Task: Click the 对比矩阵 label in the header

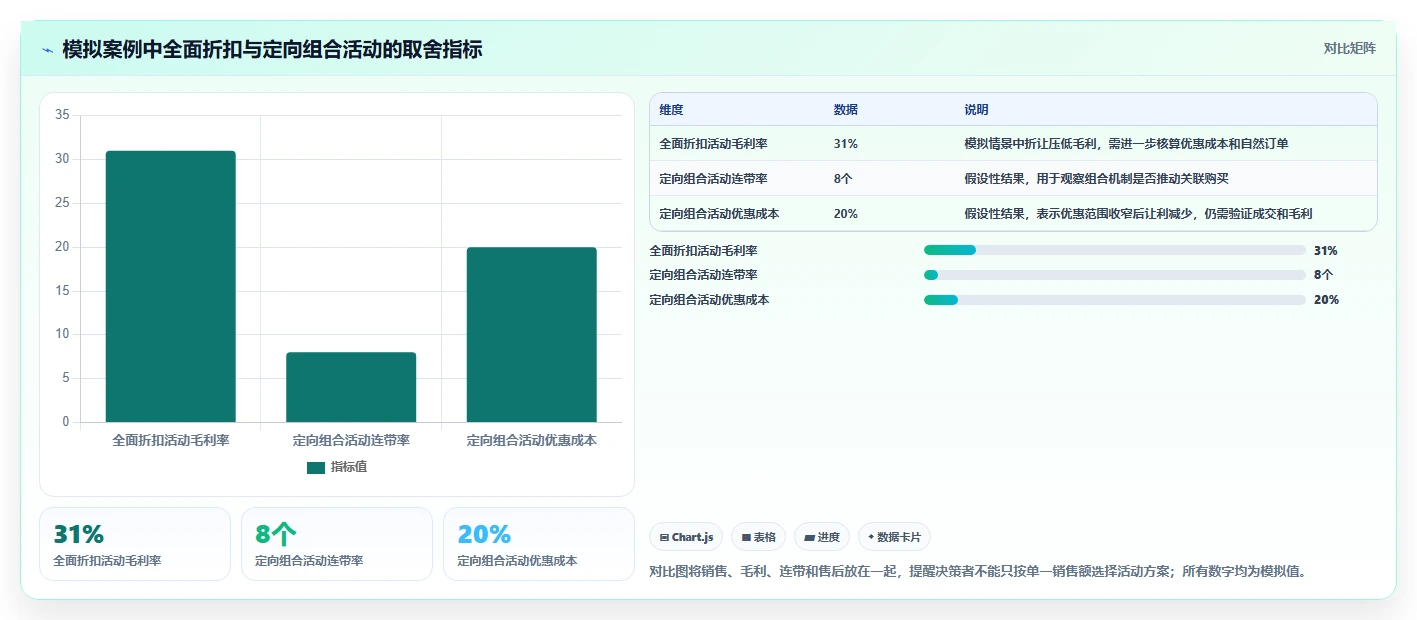Action: (x=1349, y=49)
